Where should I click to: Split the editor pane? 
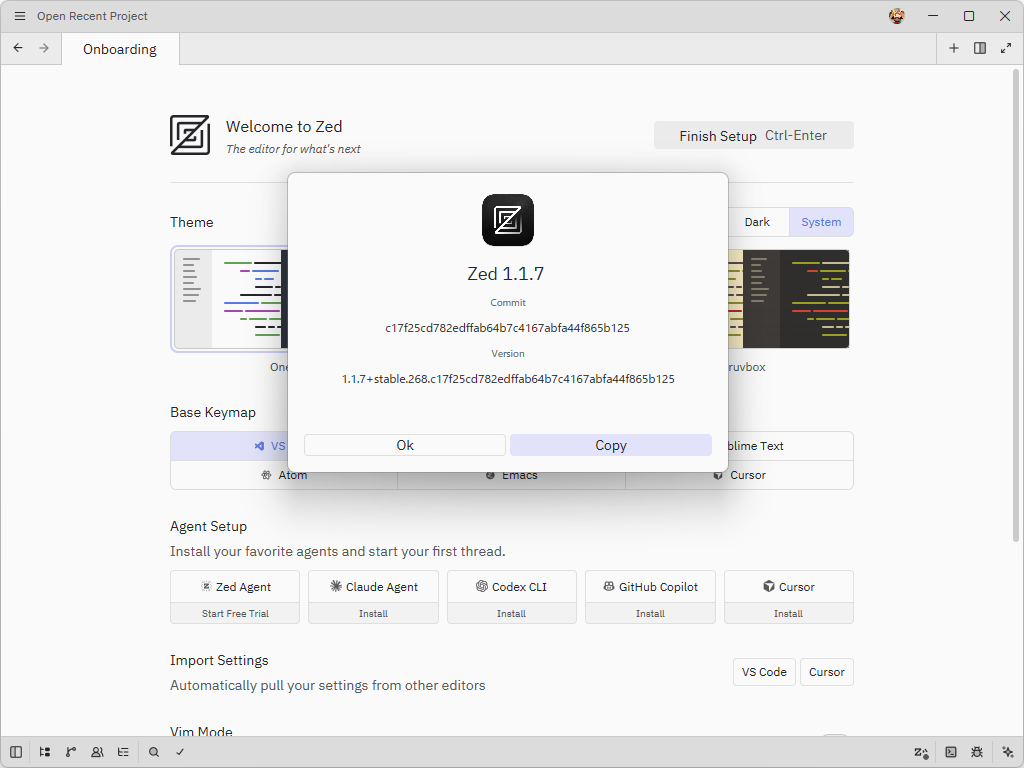point(980,48)
